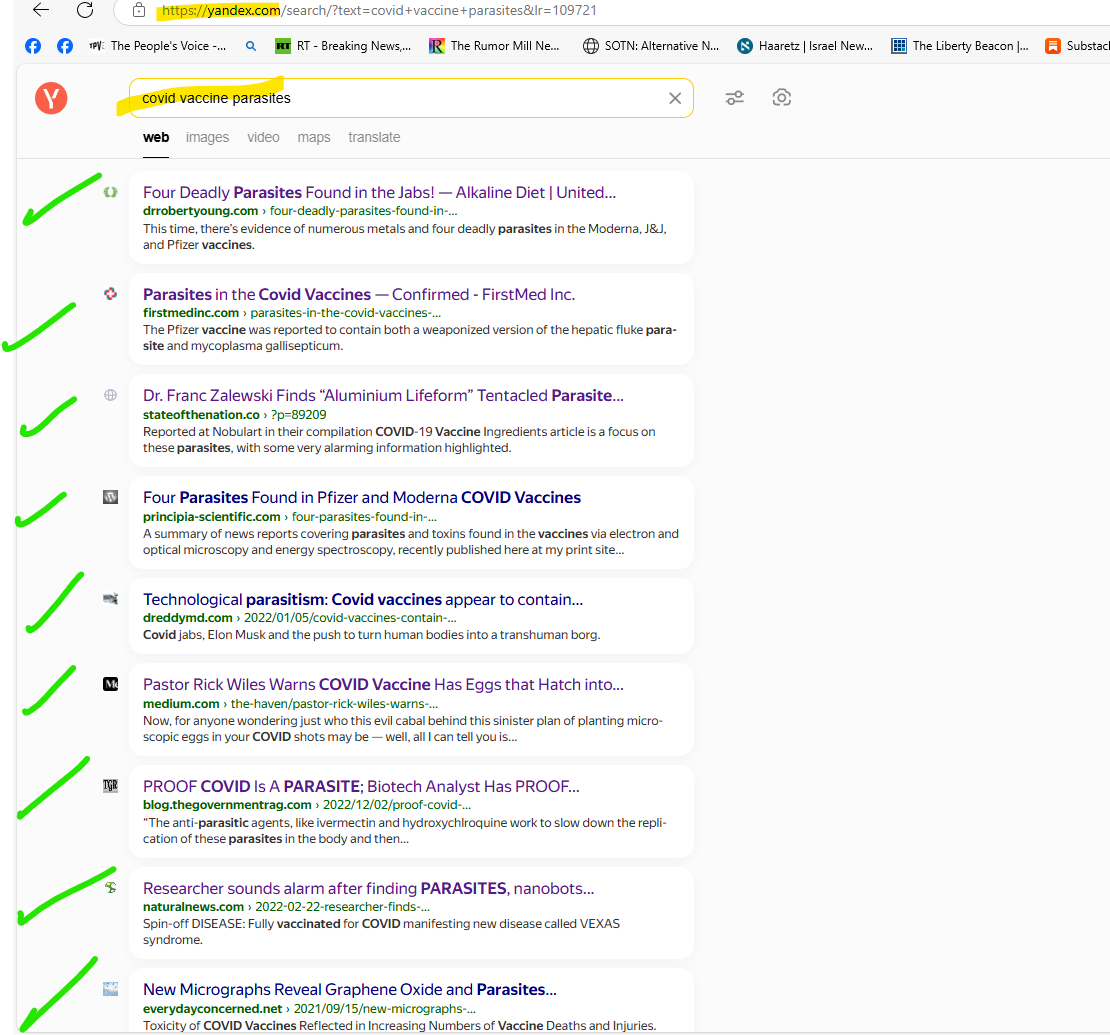
Task: Click the Yandex red Y logo
Action: coord(51,98)
